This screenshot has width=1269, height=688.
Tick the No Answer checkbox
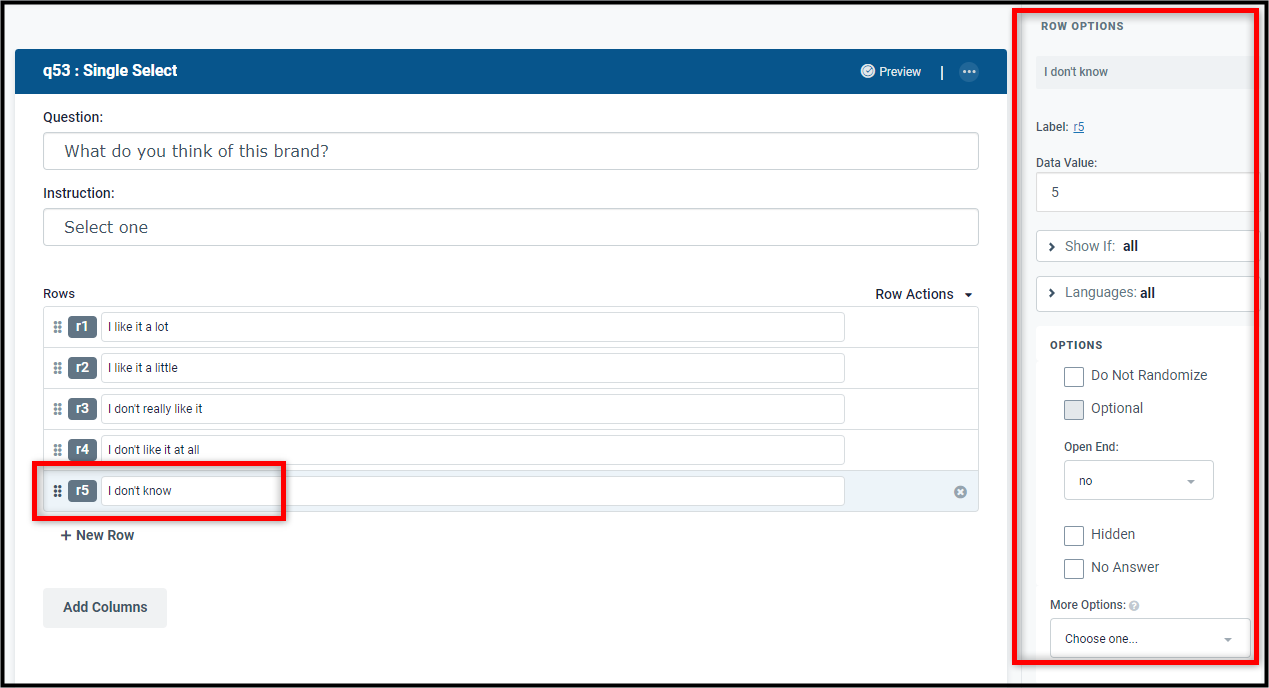[x=1074, y=569]
